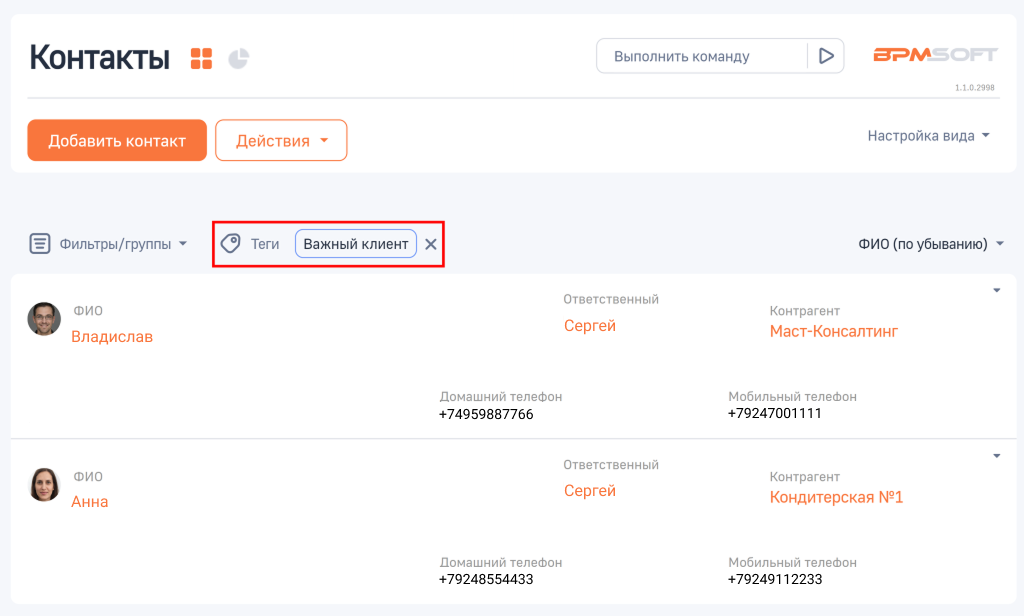Open the Кондитерская №1 account link
Image resolution: width=1024 pixels, height=616 pixels.
click(836, 497)
